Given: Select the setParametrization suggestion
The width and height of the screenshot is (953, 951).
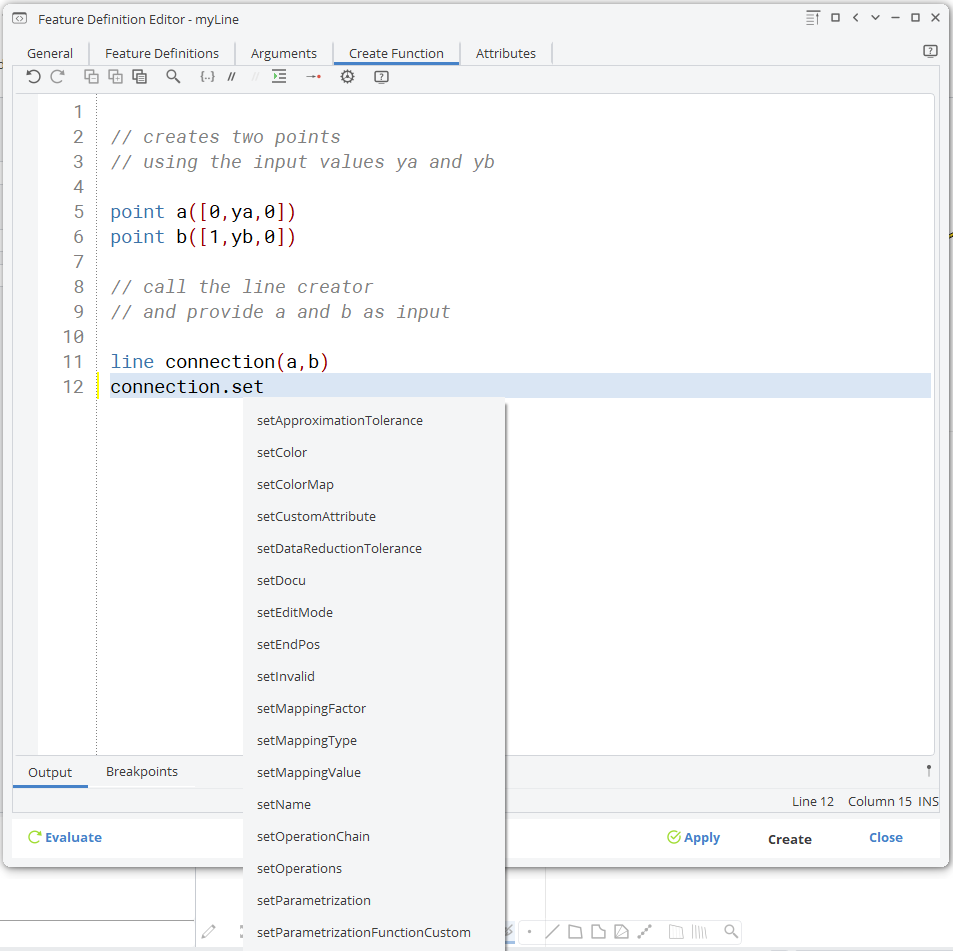Looking at the screenshot, I should [374, 901].
